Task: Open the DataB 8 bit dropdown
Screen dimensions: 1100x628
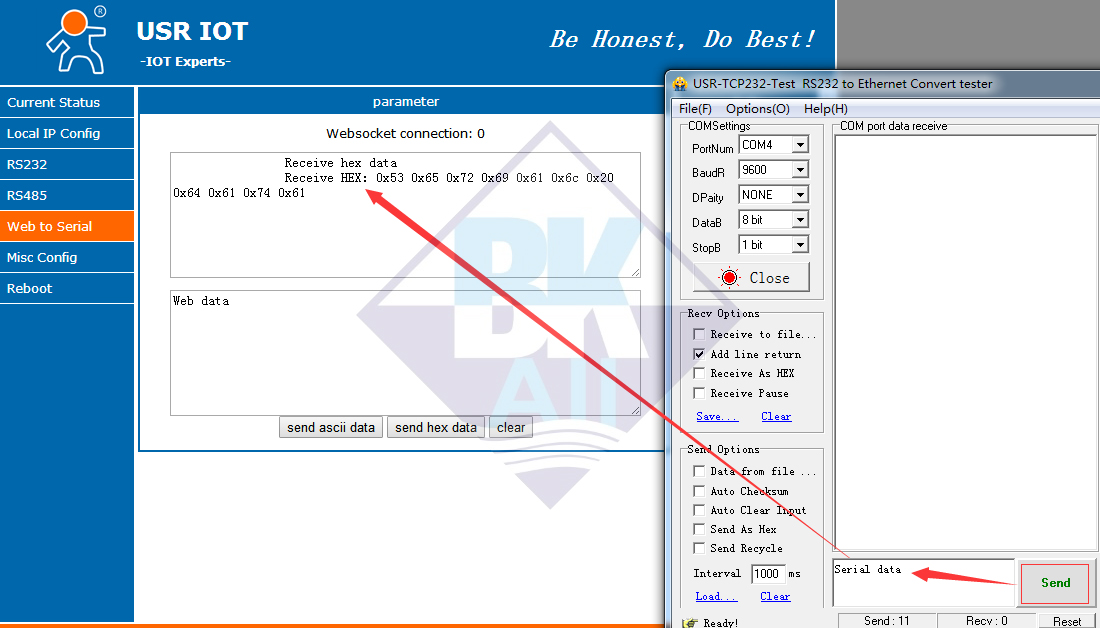Action: [x=800, y=220]
